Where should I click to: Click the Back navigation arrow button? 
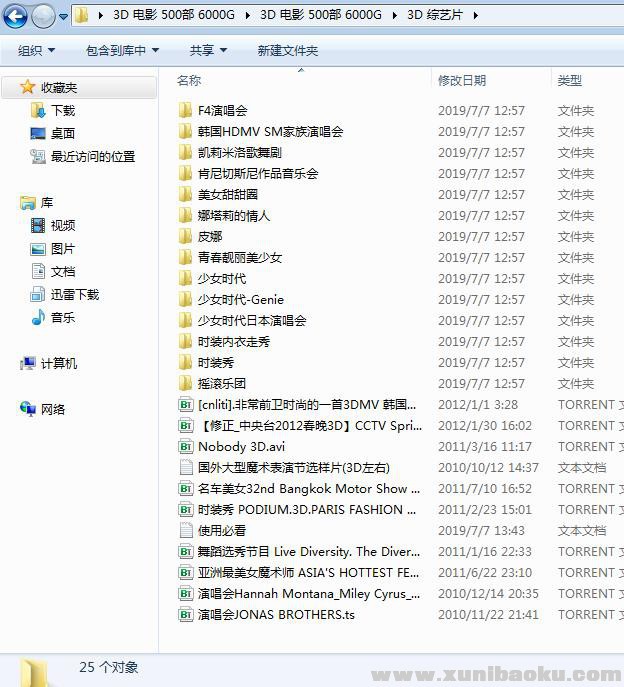tap(15, 16)
